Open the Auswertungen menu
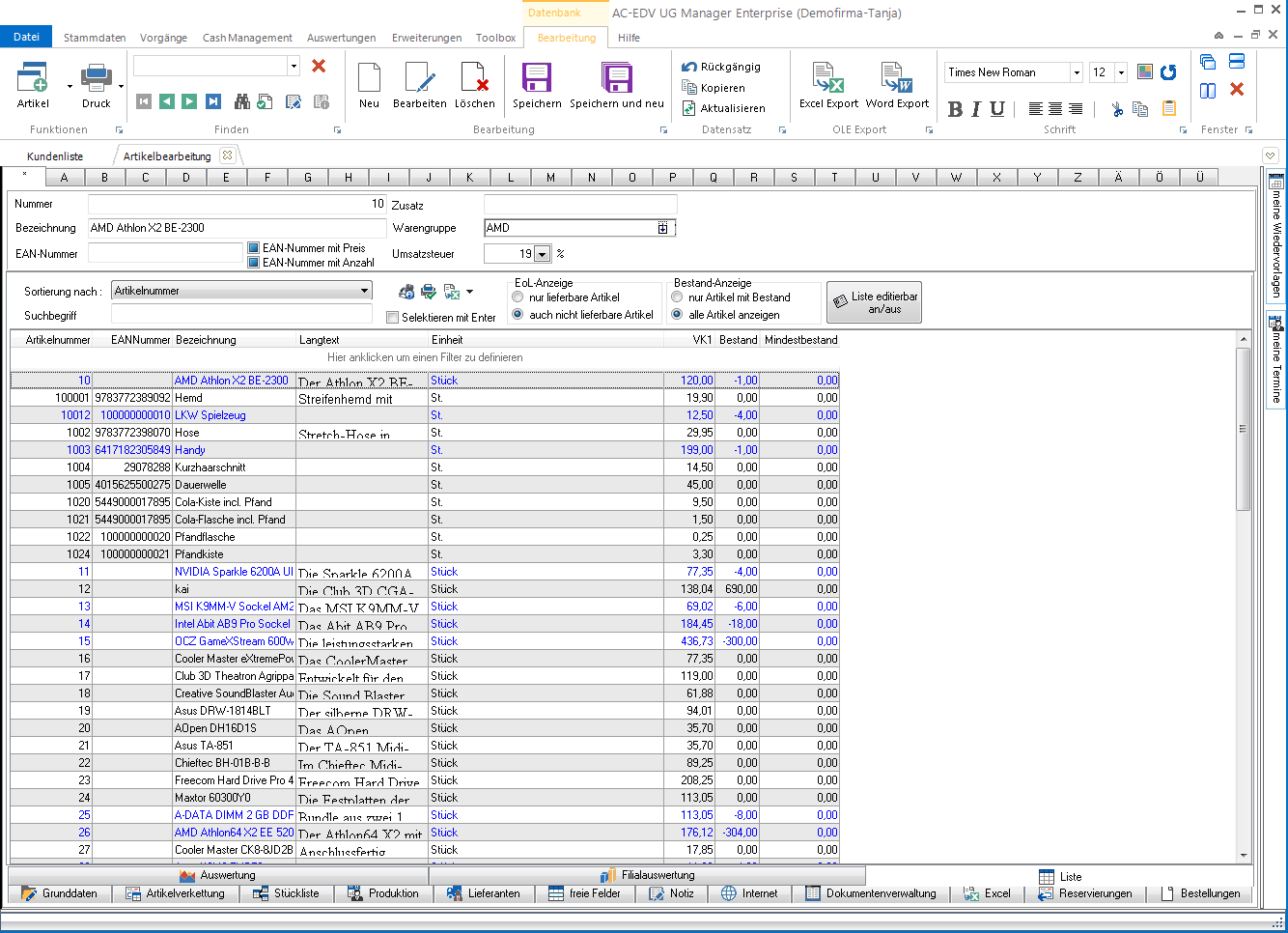The height and width of the screenshot is (933, 1288). [341, 38]
